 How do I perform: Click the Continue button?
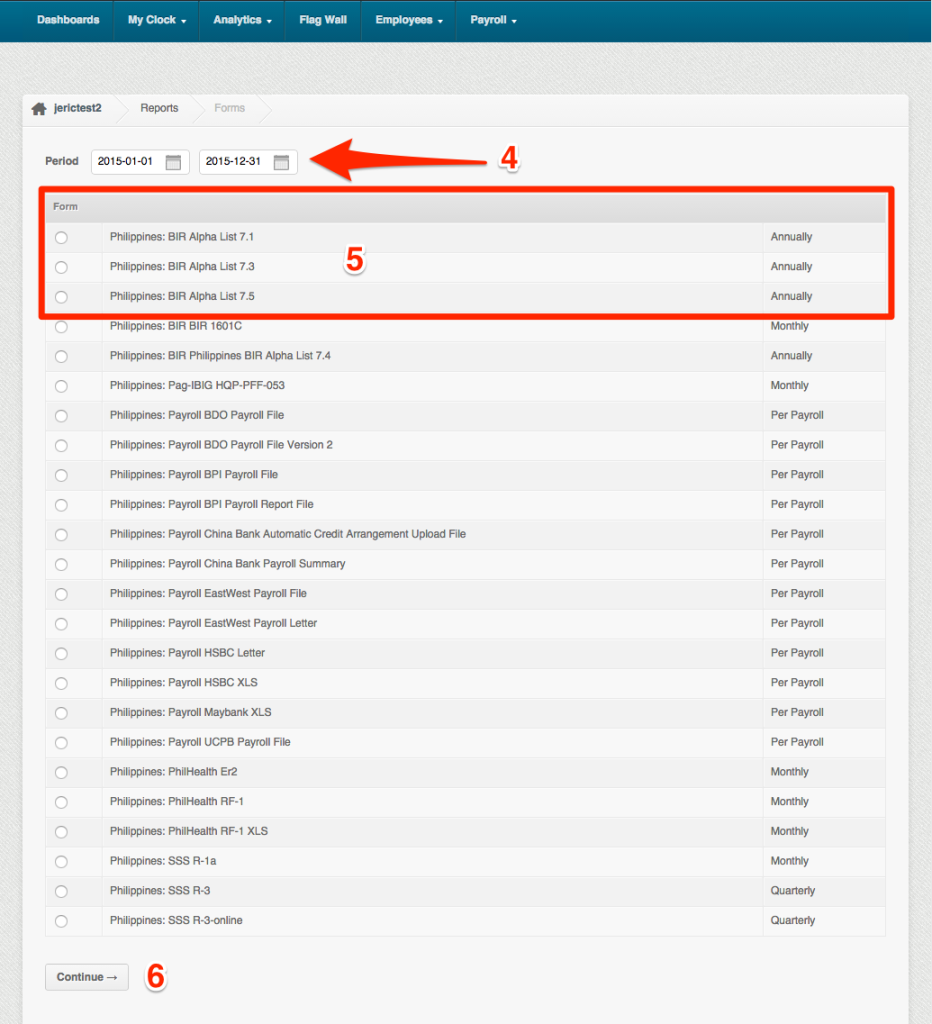coord(86,978)
